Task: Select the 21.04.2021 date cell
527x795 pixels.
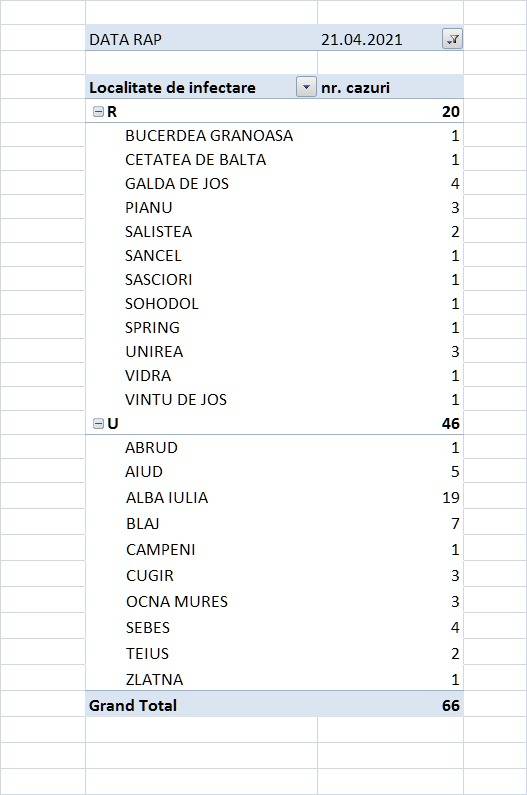Action: (x=362, y=40)
